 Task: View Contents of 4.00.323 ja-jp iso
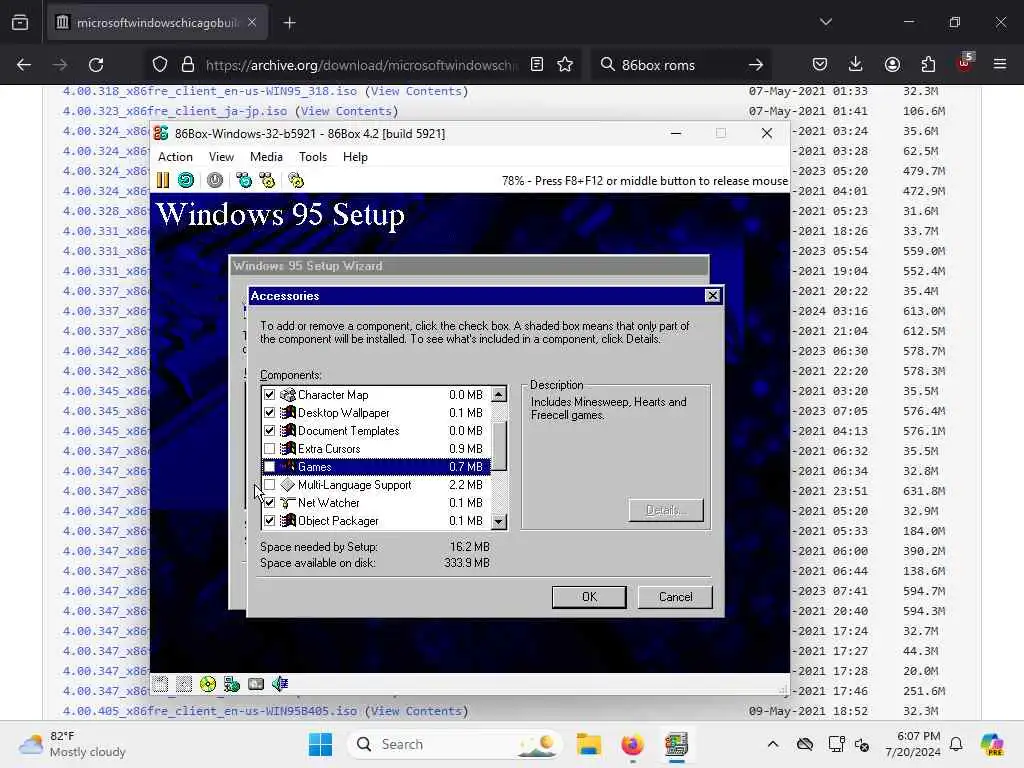pyautogui.click(x=347, y=111)
